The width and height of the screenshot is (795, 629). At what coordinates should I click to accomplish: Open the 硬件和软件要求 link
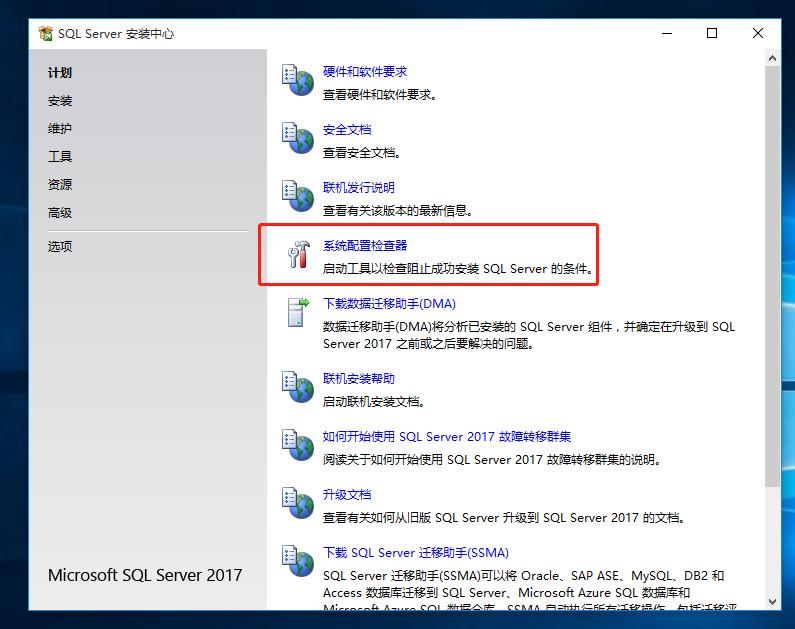tap(365, 72)
